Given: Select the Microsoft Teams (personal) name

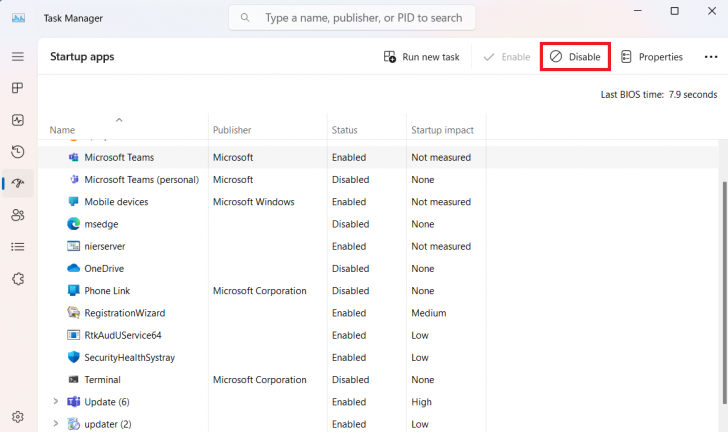Looking at the screenshot, I should pyautogui.click(x=142, y=180).
